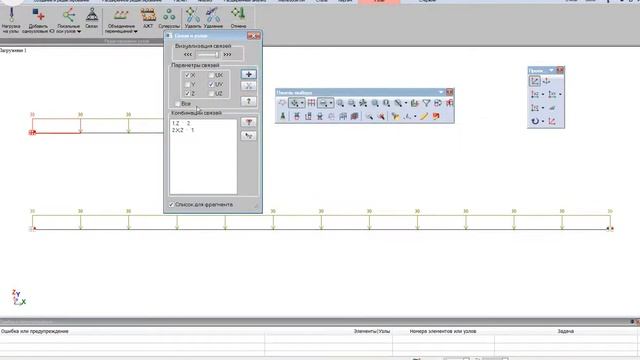Click the yellow ruler measure icon

point(424,116)
